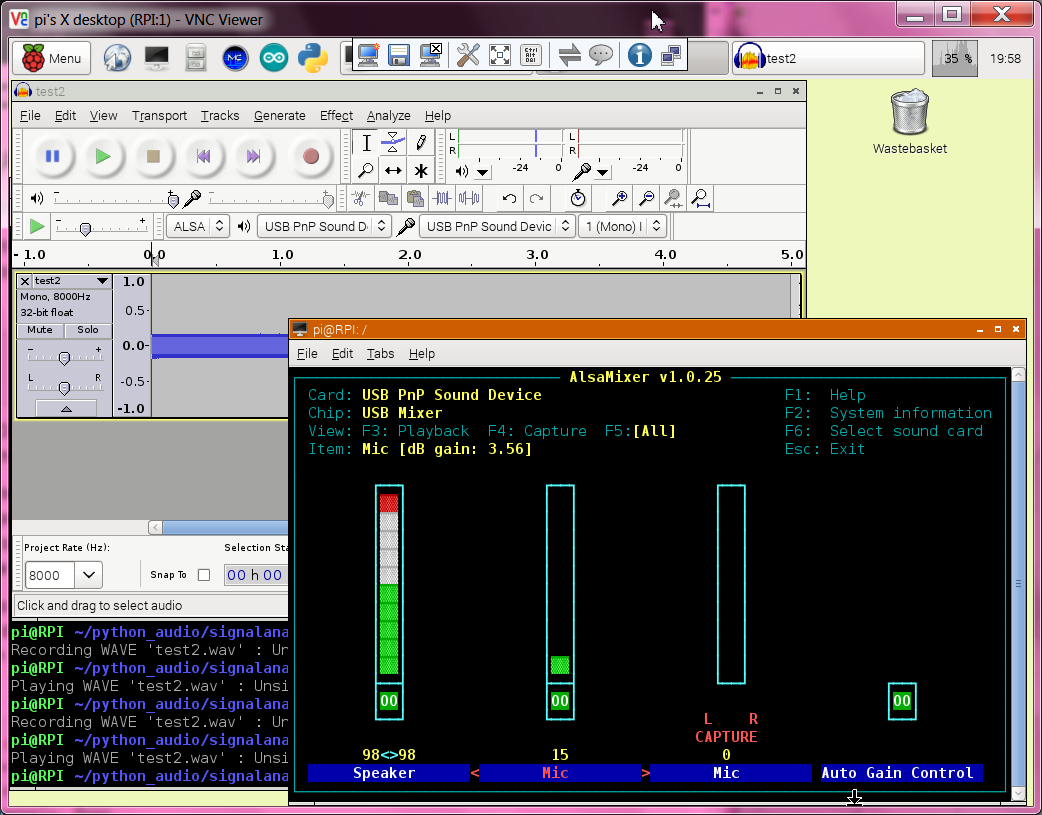
Task: Mute the test2 track
Action: 40,330
